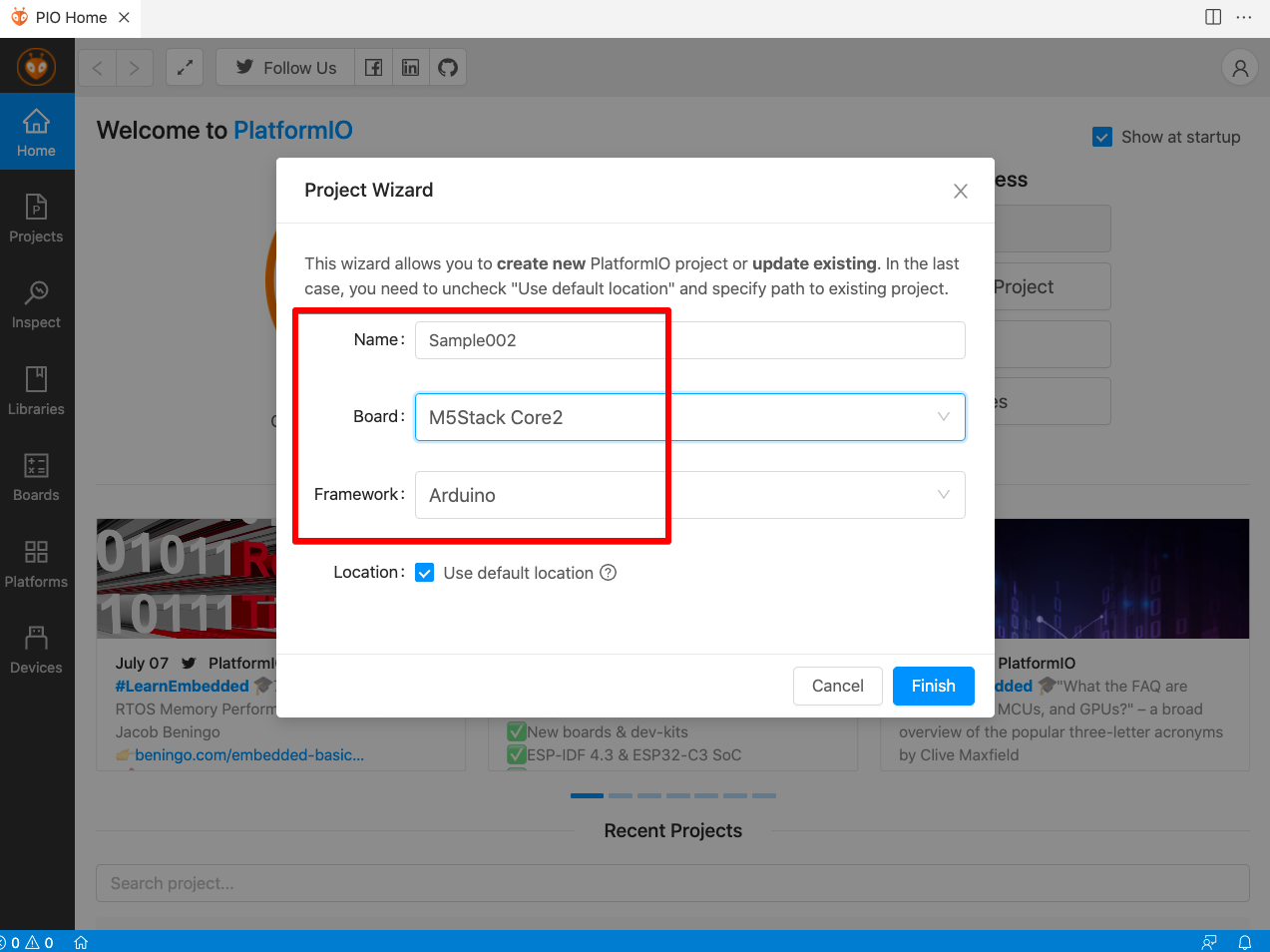Select the second carousel dot under news
This screenshot has width=1270, height=952.
click(x=620, y=795)
